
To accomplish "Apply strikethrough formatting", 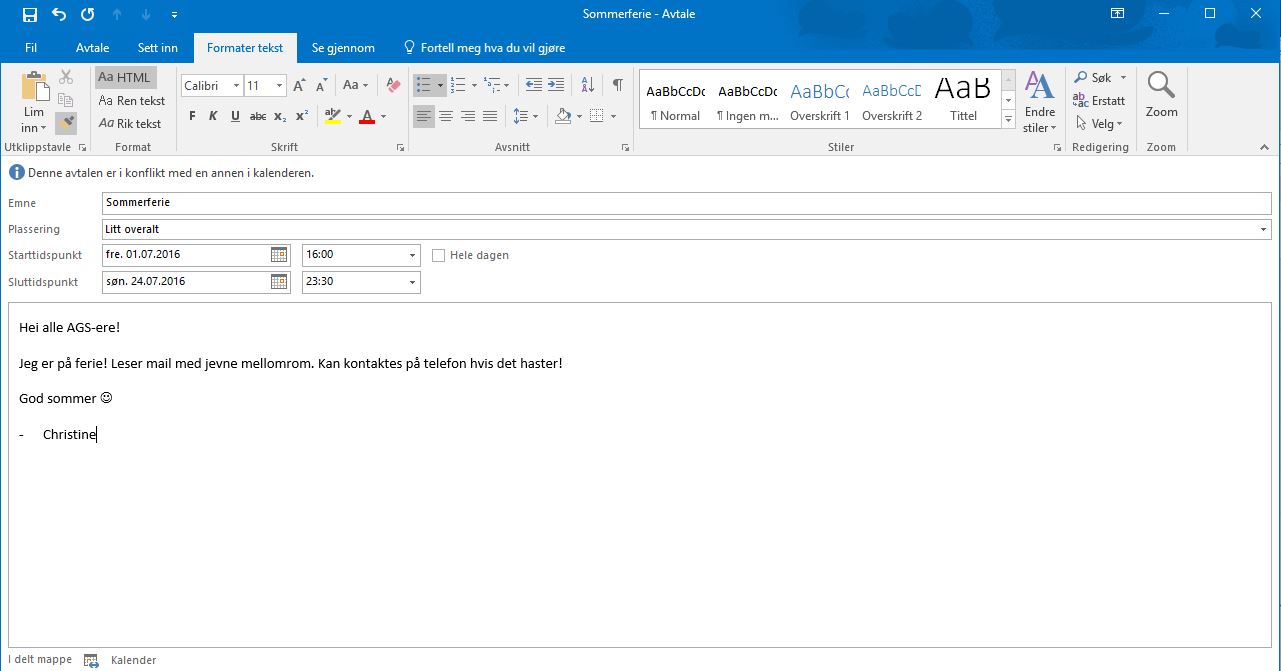I will point(258,116).
